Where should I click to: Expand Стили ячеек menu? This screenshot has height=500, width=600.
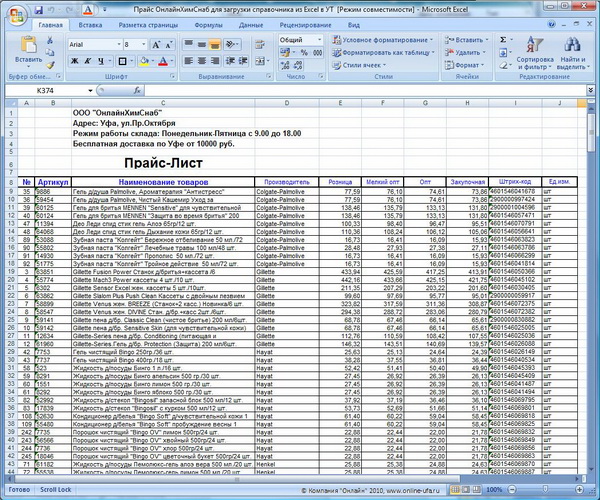(359, 65)
